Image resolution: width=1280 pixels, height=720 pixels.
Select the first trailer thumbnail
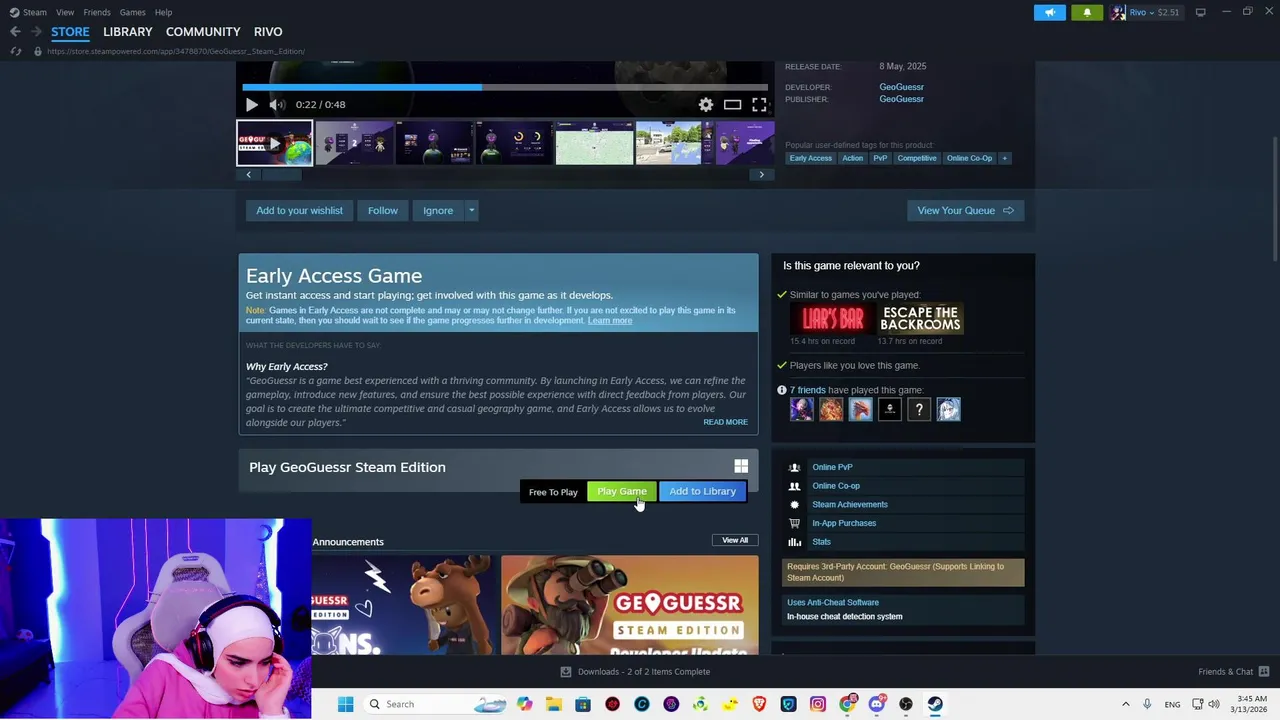274,143
